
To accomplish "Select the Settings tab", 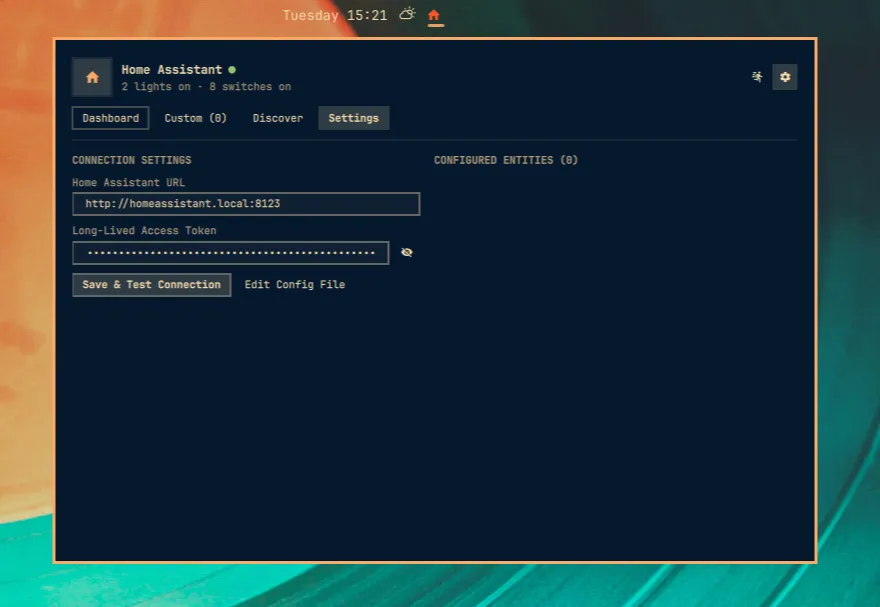I will 354,118.
